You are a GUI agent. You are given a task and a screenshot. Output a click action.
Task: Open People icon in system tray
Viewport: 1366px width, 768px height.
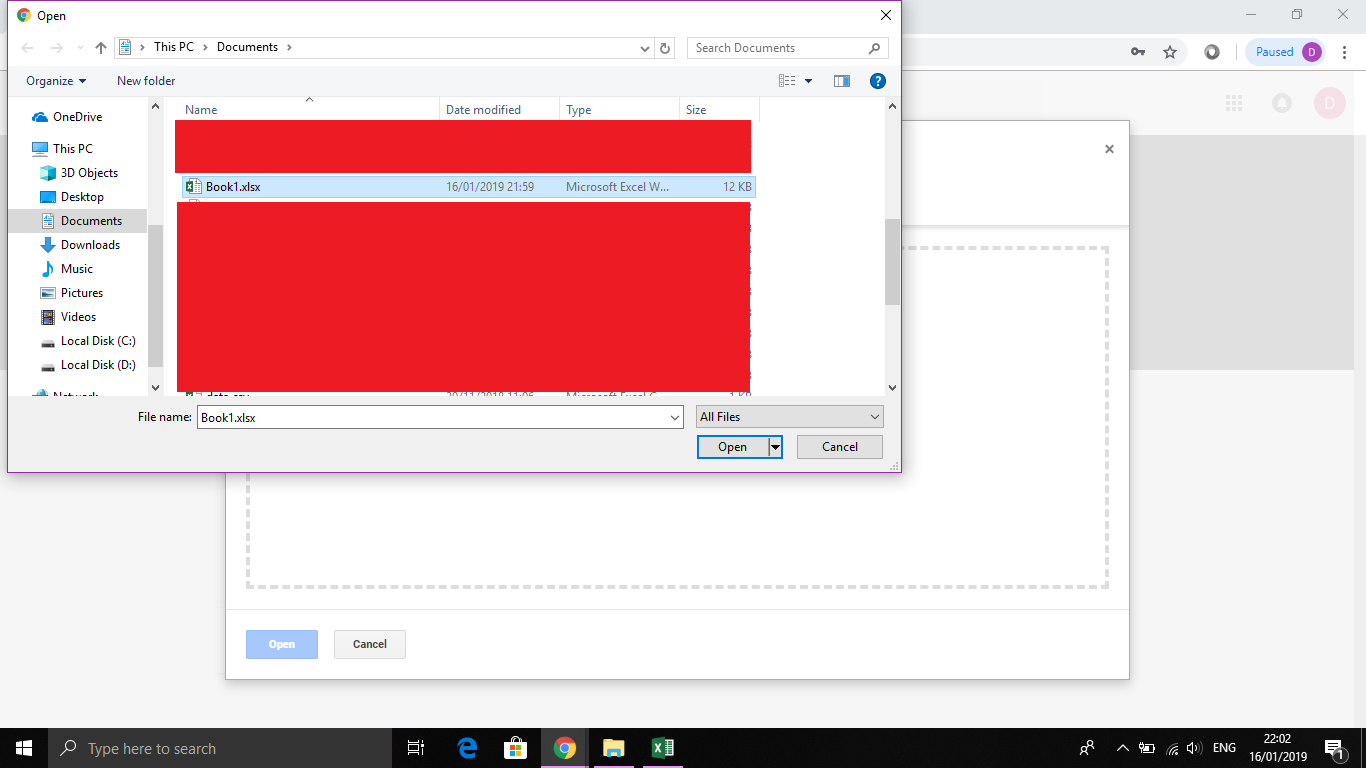coord(1087,748)
